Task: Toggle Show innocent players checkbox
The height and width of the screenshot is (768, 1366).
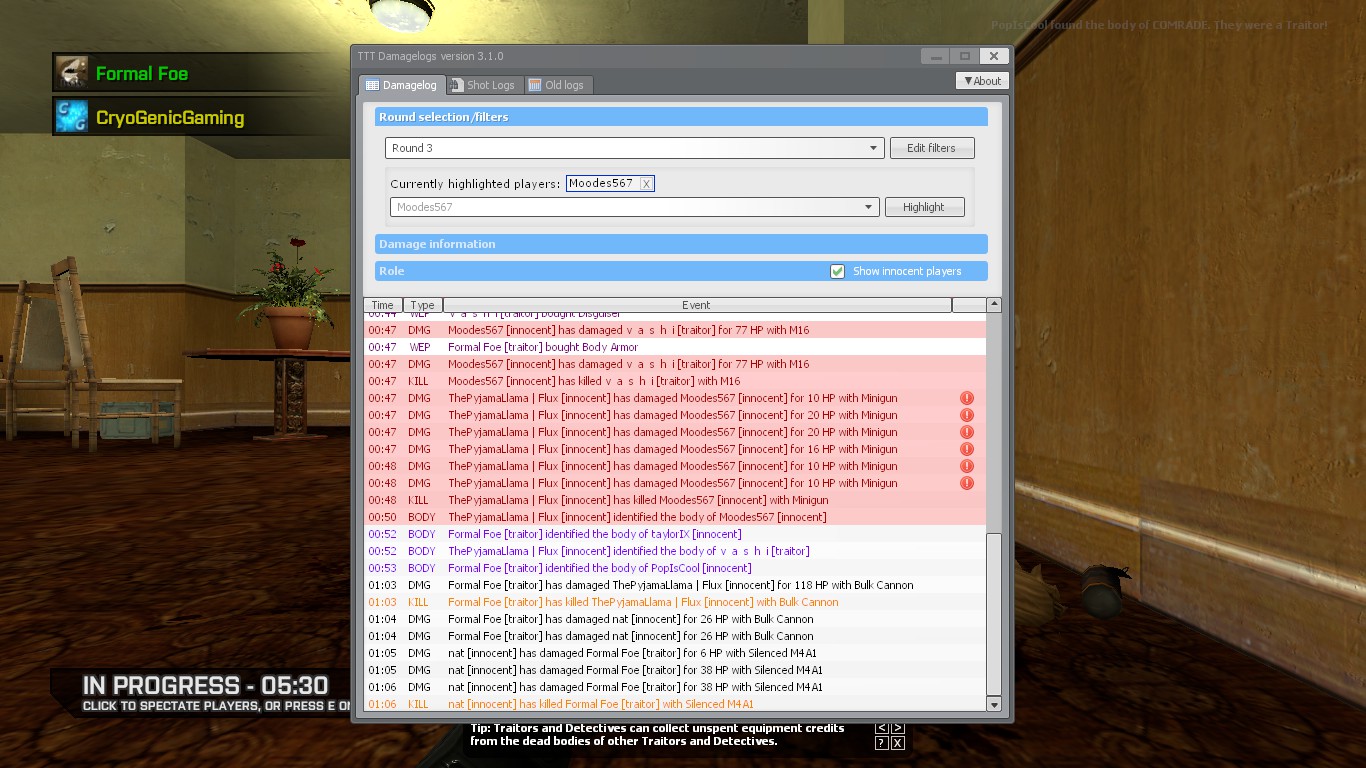Action: 837,271
